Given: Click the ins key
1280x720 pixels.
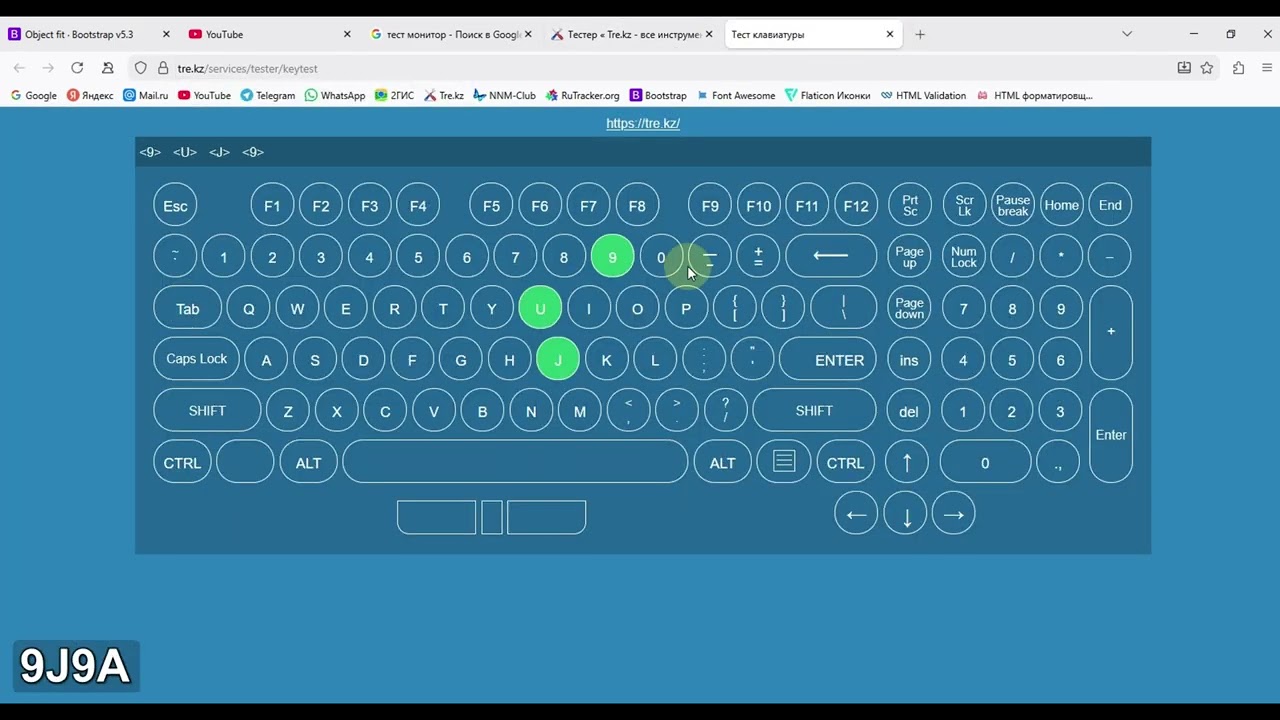Looking at the screenshot, I should tap(909, 360).
